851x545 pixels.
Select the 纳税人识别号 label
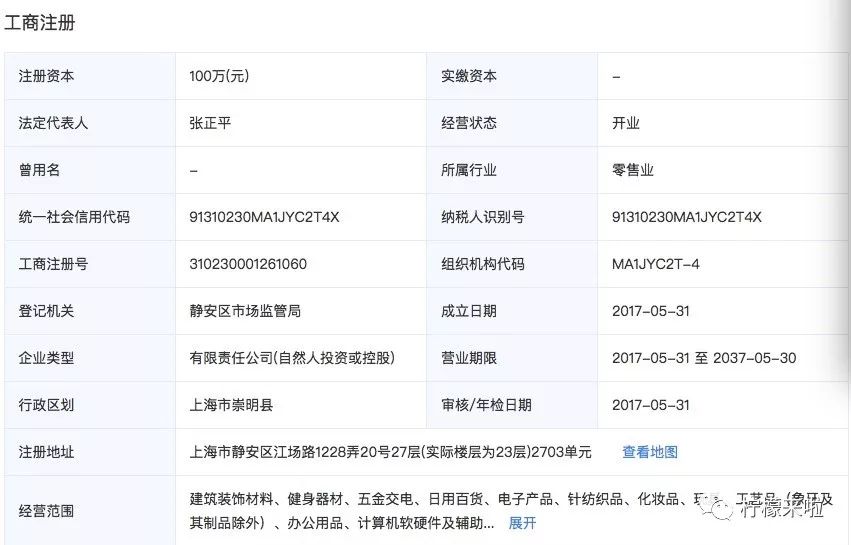(483, 217)
